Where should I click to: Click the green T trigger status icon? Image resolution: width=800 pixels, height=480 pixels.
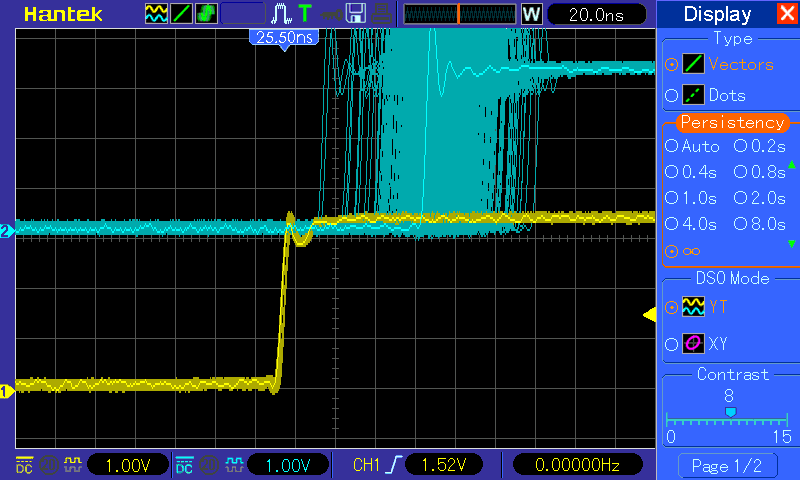tap(305, 14)
